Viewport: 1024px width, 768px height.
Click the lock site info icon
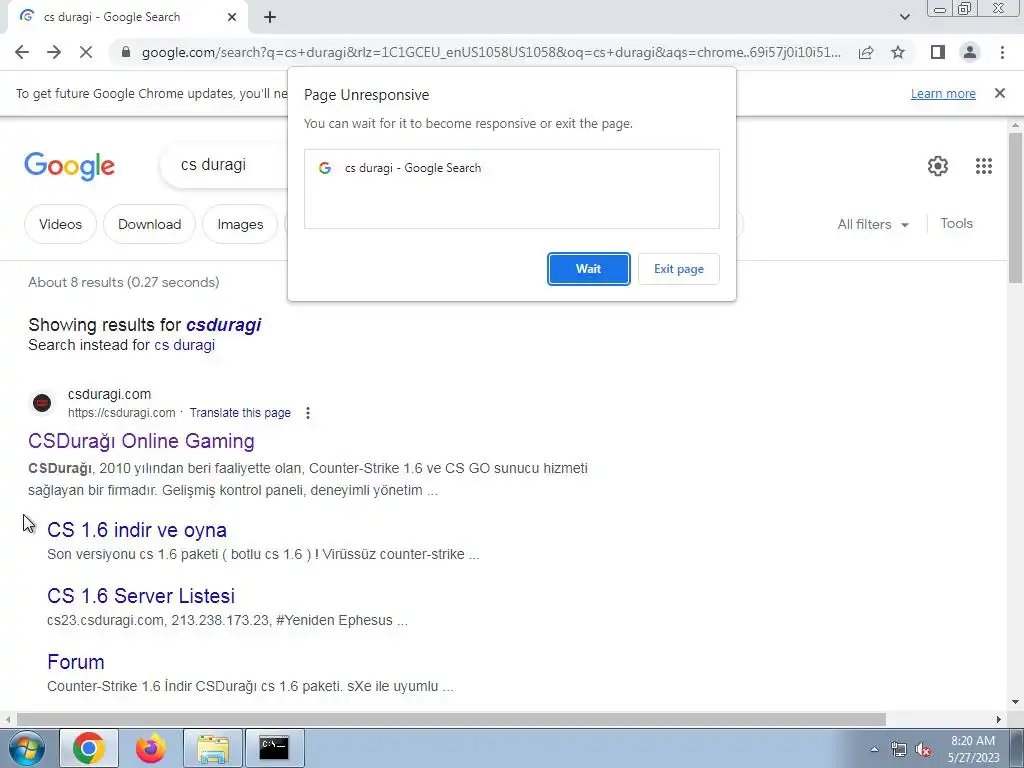126,52
